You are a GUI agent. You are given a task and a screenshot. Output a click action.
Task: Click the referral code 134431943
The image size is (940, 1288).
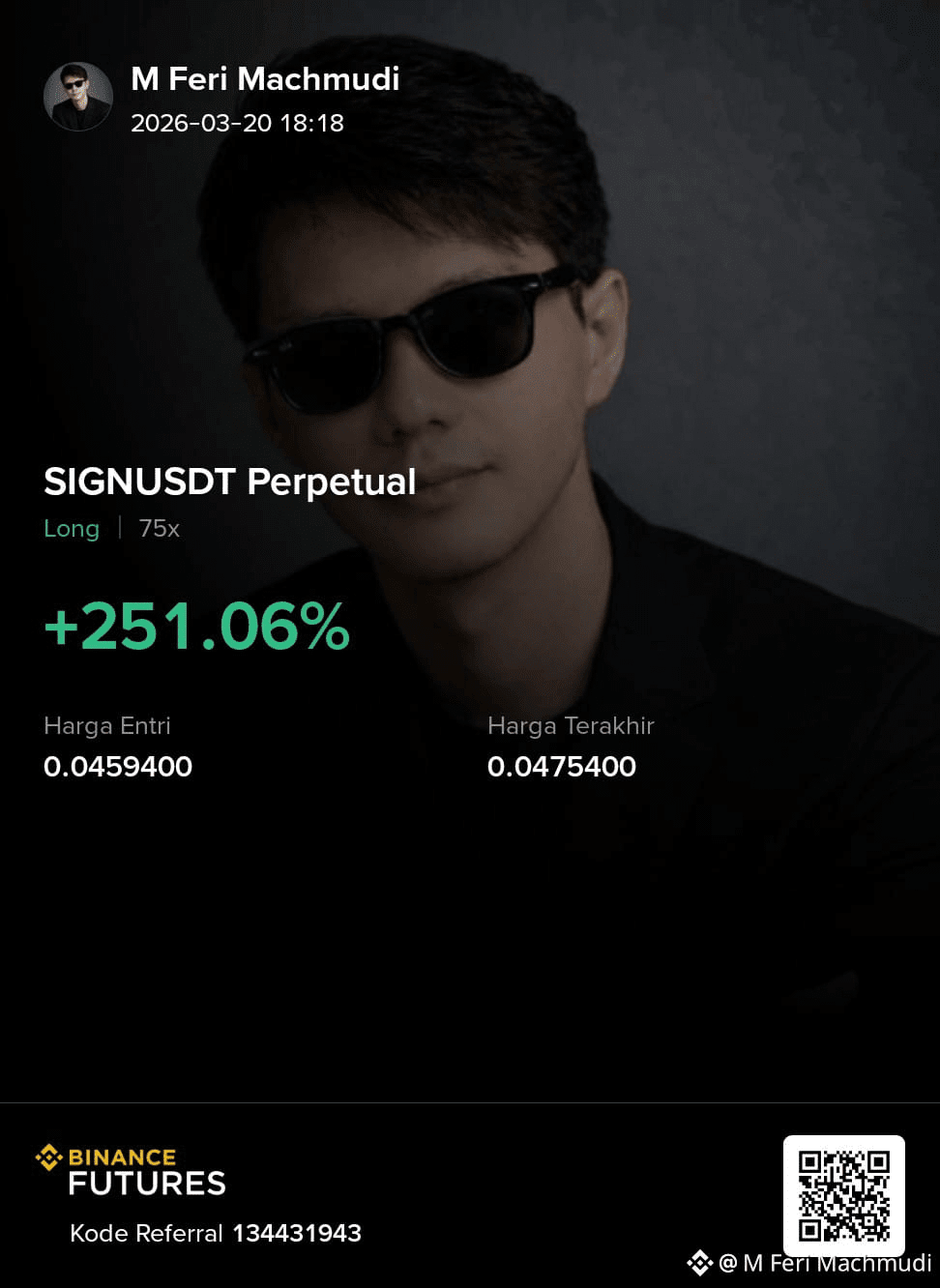click(x=297, y=1233)
